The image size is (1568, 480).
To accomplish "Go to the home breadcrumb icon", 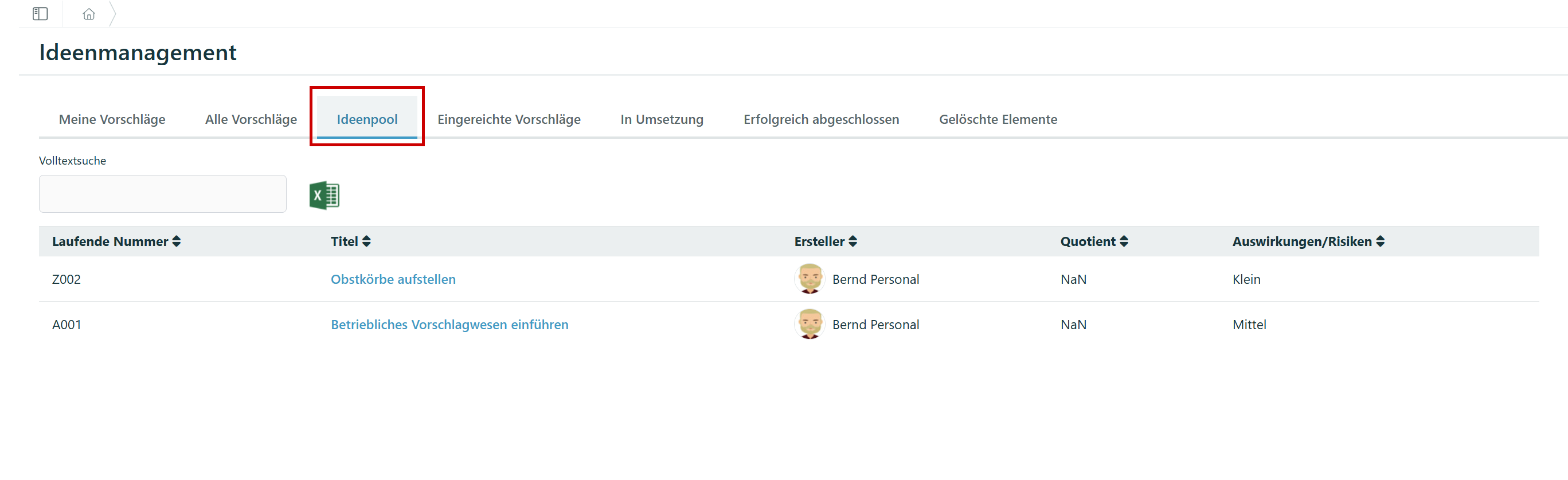I will click(89, 13).
